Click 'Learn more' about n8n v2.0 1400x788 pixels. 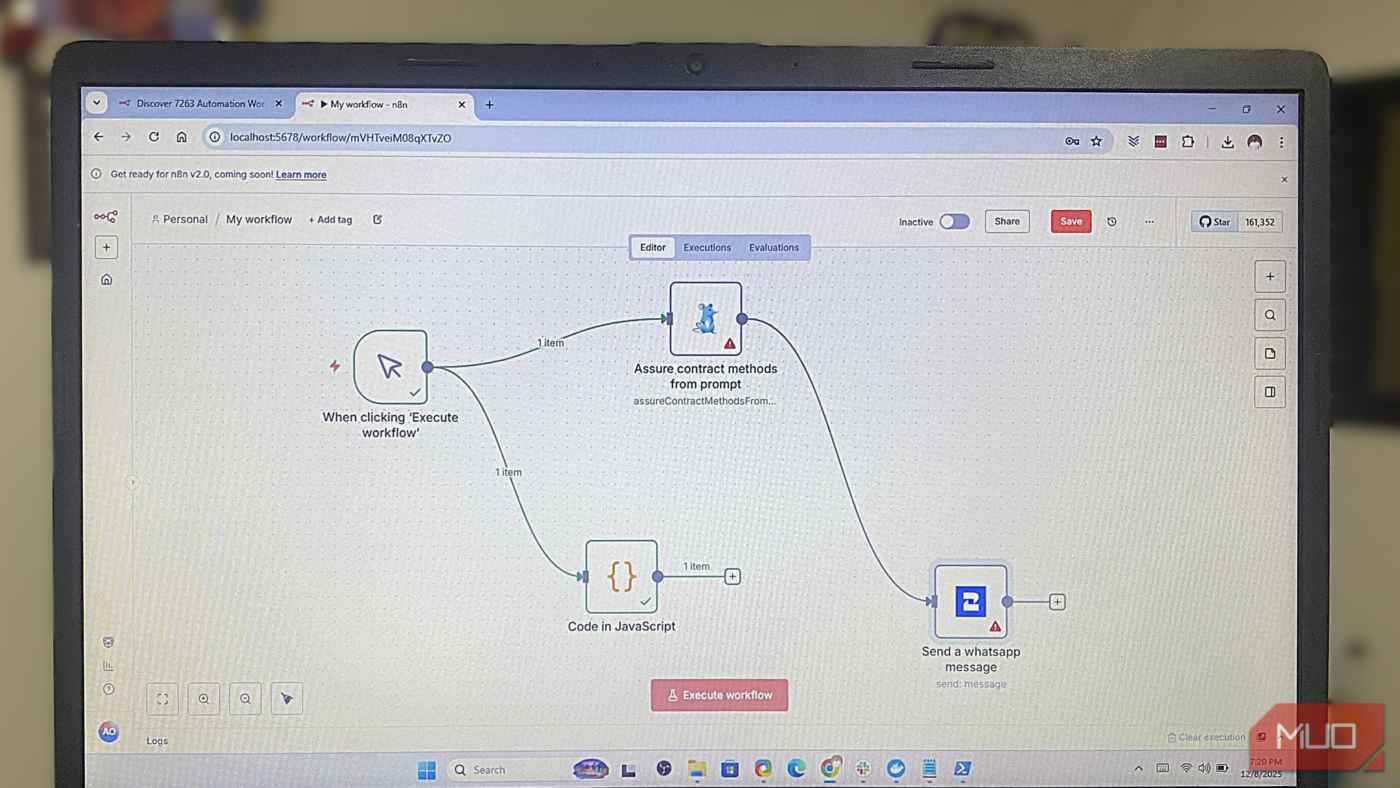(300, 174)
